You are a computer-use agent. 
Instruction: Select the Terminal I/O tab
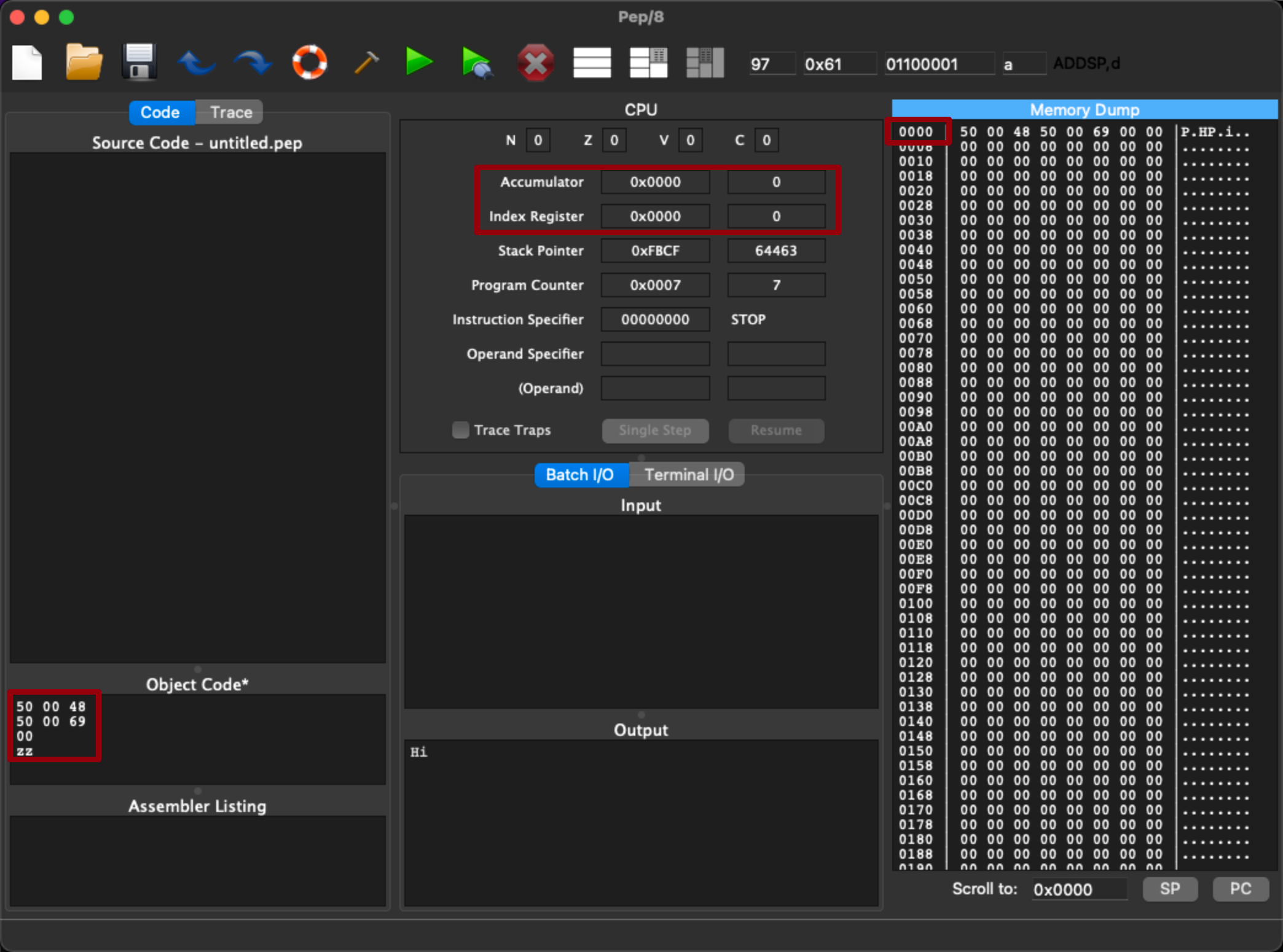(x=688, y=475)
